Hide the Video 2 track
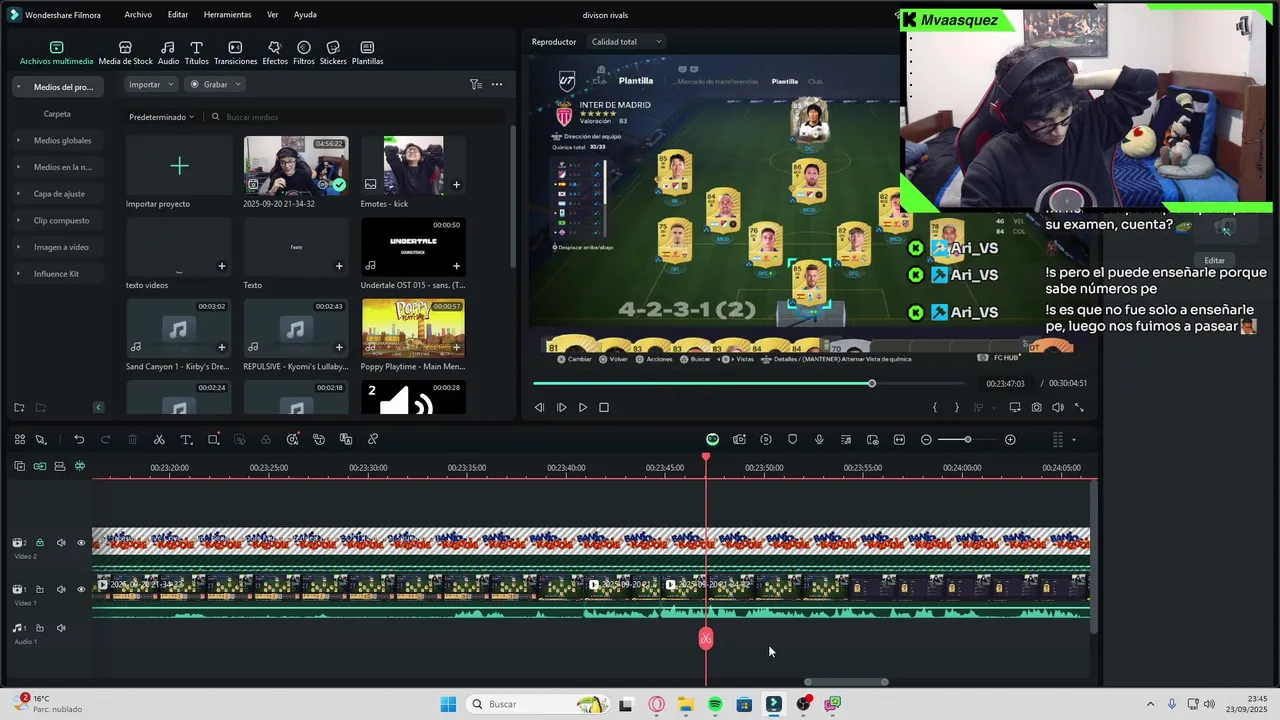Image resolution: width=1280 pixels, height=720 pixels. [x=81, y=543]
